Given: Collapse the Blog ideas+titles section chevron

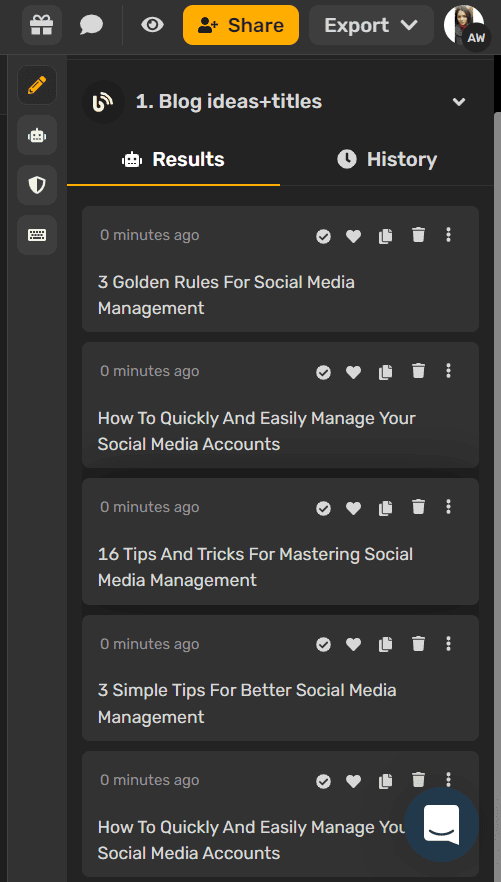Looking at the screenshot, I should point(459,102).
